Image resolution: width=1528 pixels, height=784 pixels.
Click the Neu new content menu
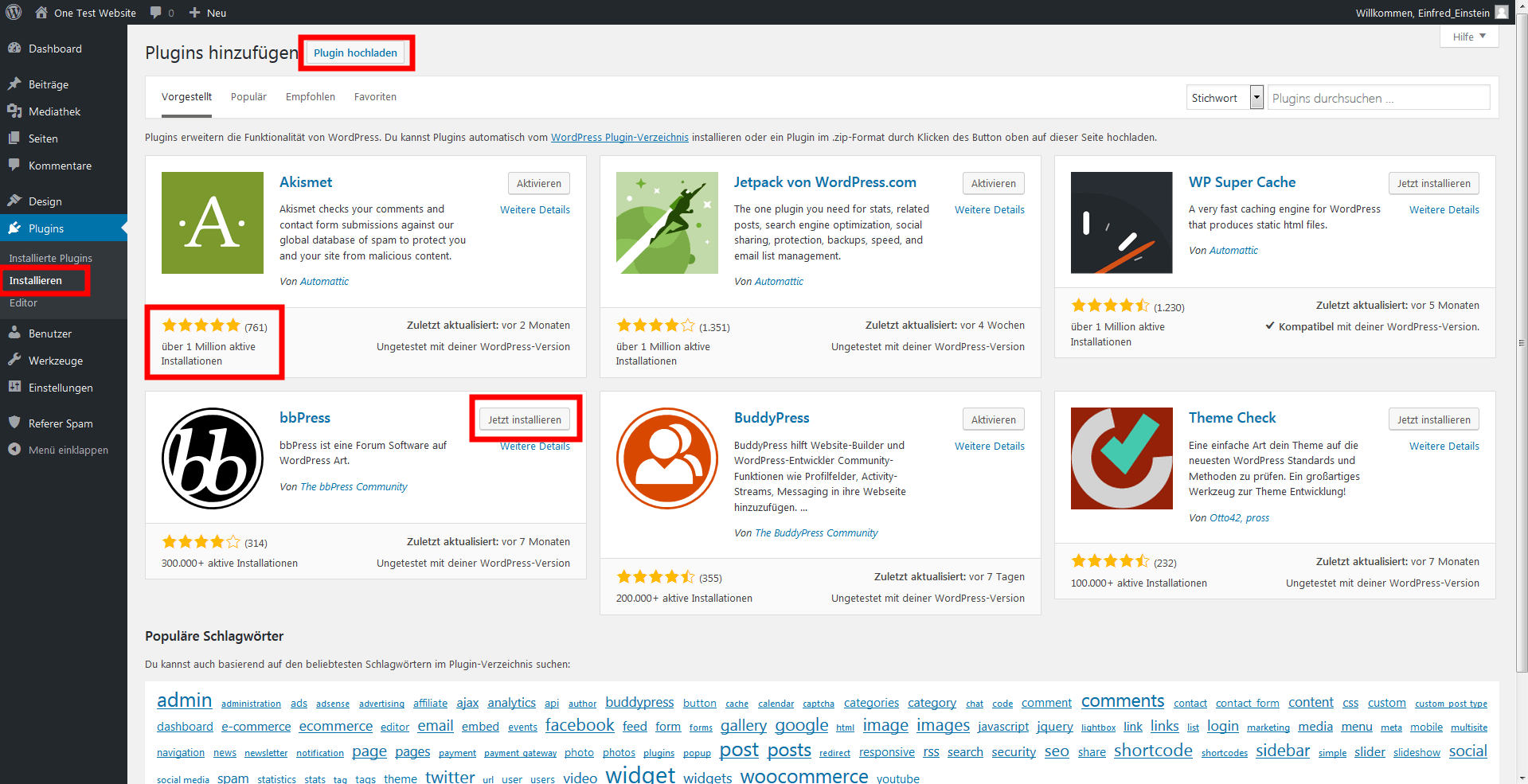pos(208,12)
